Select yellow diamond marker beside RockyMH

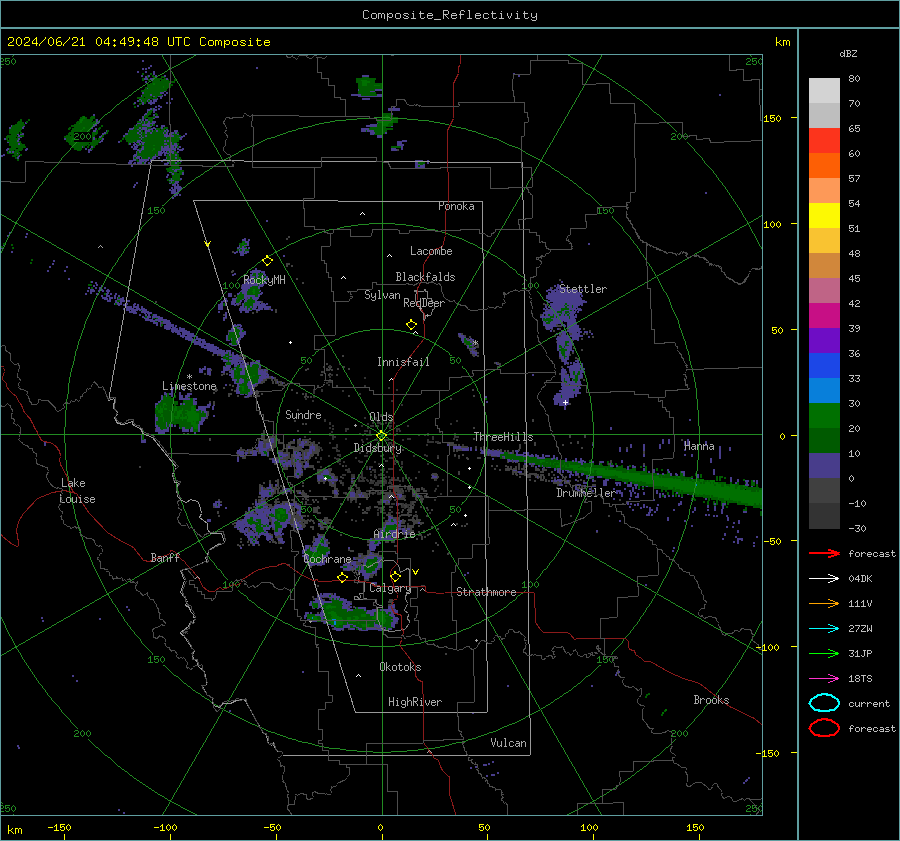(x=267, y=261)
